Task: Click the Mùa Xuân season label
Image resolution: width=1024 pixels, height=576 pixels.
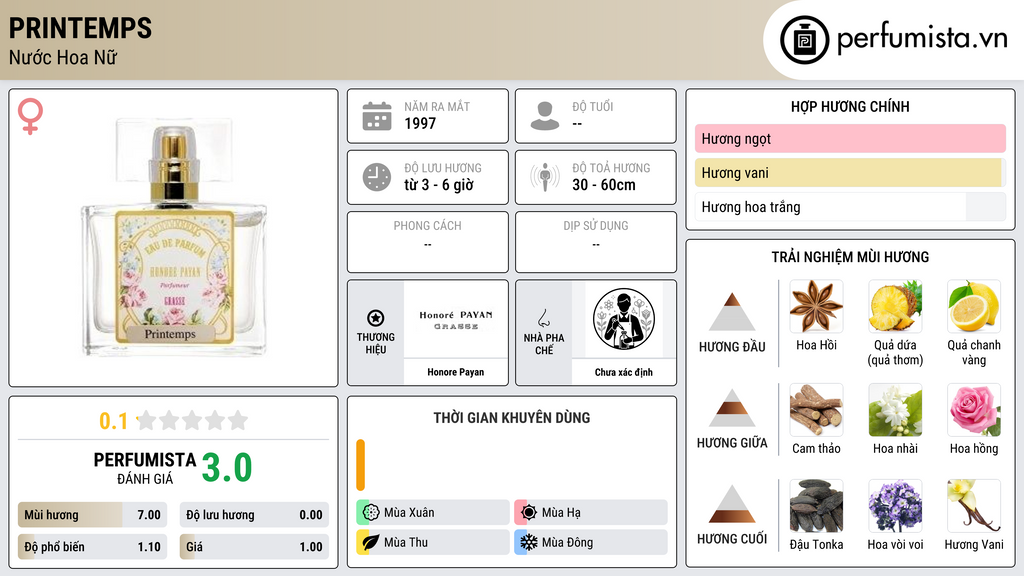Action: pos(409,513)
